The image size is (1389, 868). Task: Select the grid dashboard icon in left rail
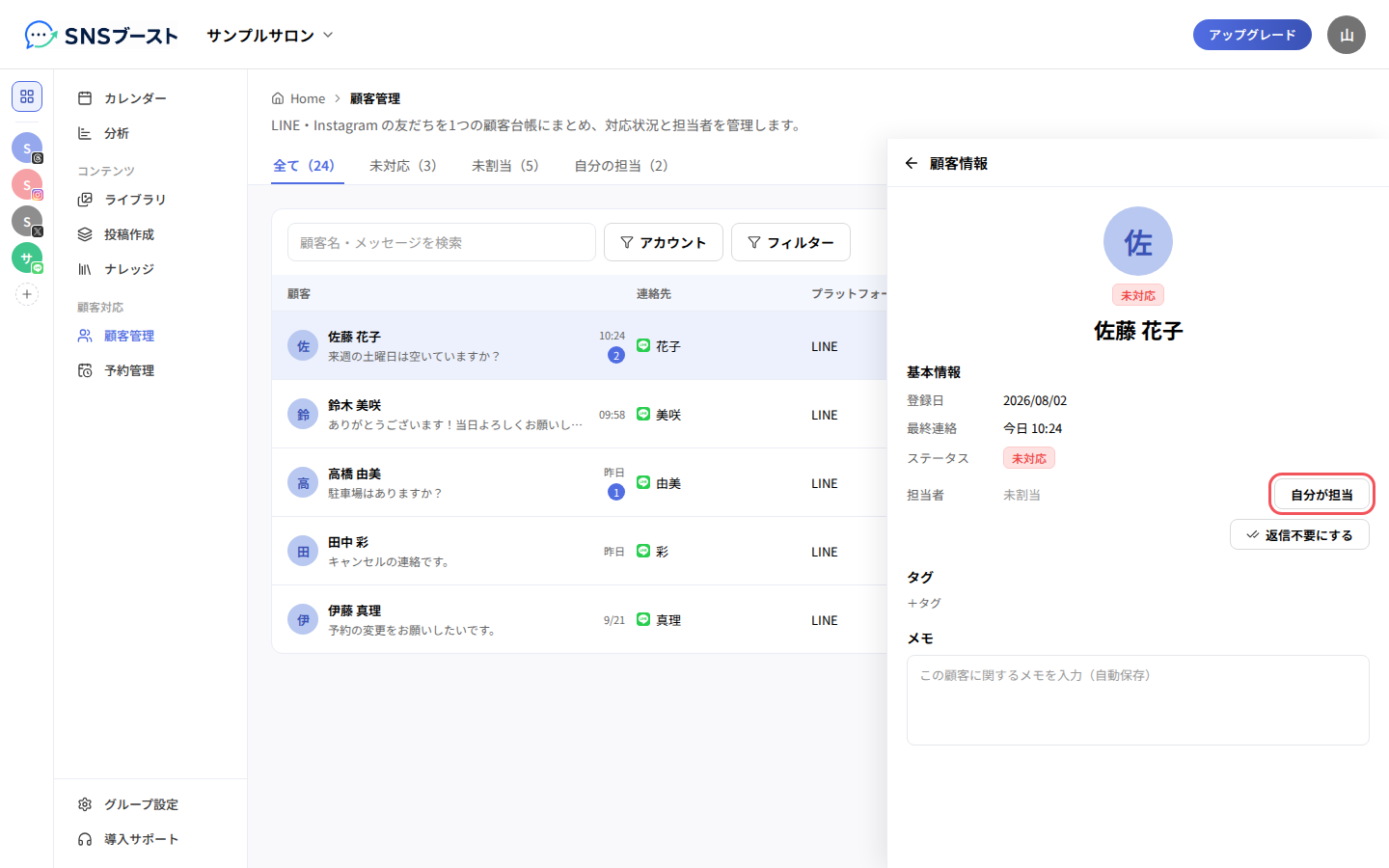click(27, 96)
